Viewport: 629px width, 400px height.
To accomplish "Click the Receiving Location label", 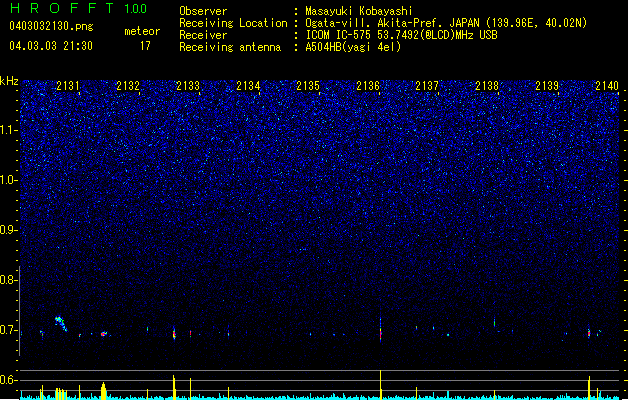I will (x=233, y=23).
